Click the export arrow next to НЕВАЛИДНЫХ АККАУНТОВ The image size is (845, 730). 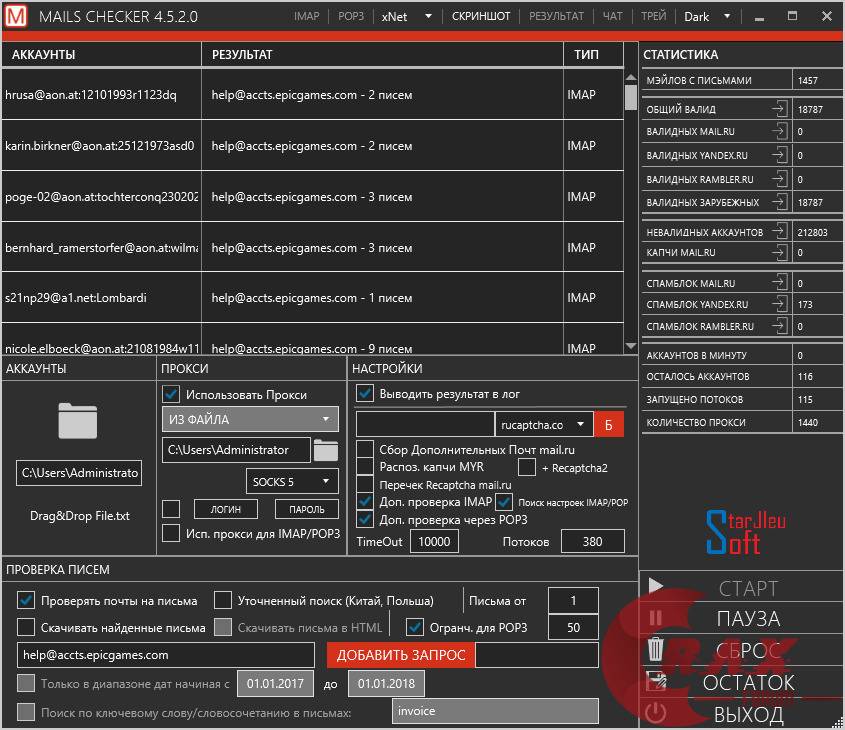(x=779, y=232)
